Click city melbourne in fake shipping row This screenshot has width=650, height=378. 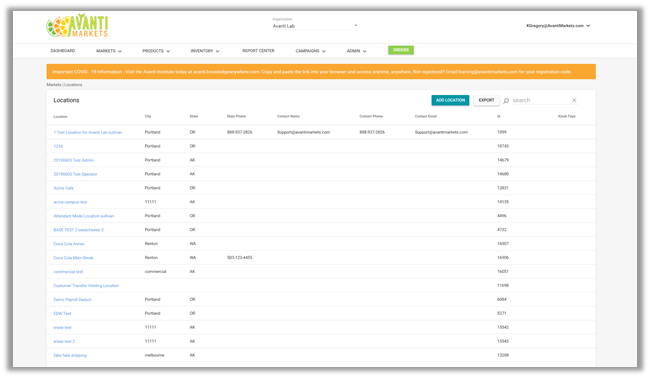click(154, 355)
